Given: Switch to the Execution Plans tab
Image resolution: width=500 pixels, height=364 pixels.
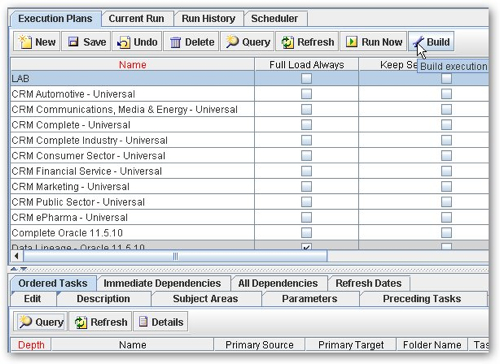Looking at the screenshot, I should (55, 19).
